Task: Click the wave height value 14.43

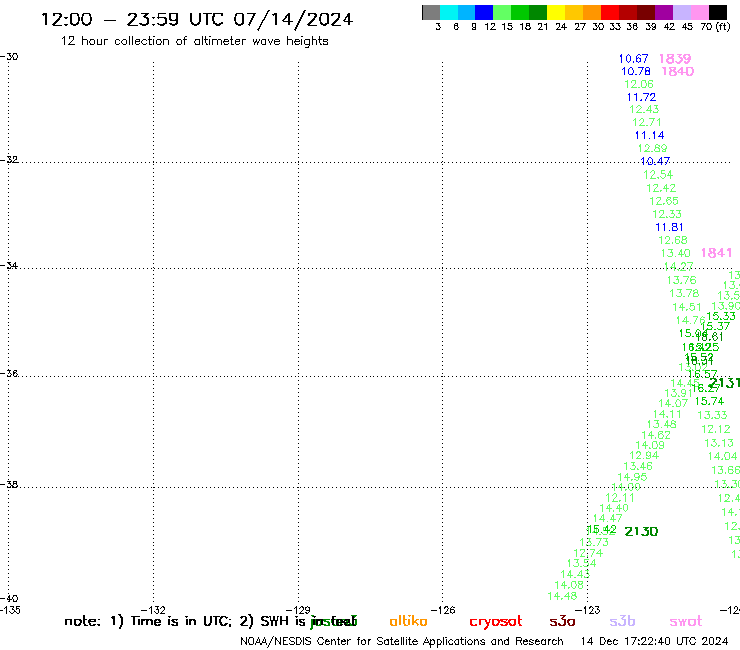Action: pos(575,574)
